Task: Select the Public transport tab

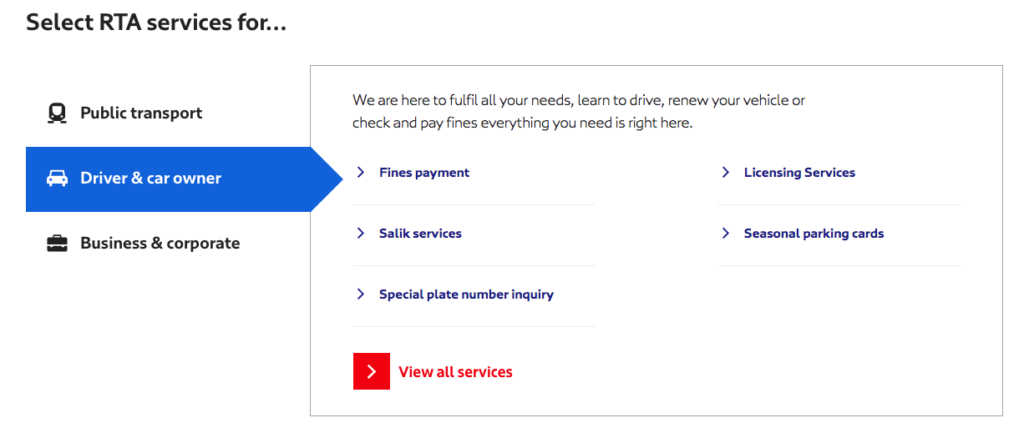Action: coord(141,113)
